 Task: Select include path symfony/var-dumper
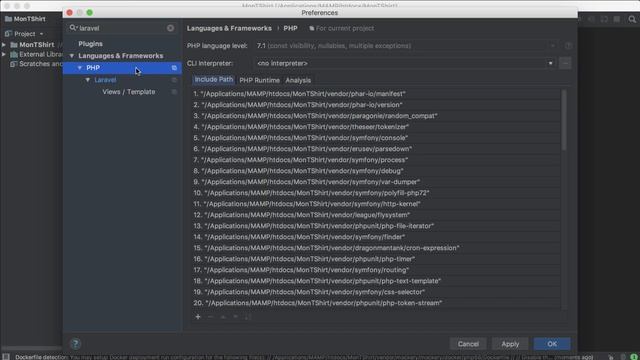click(x=376, y=182)
